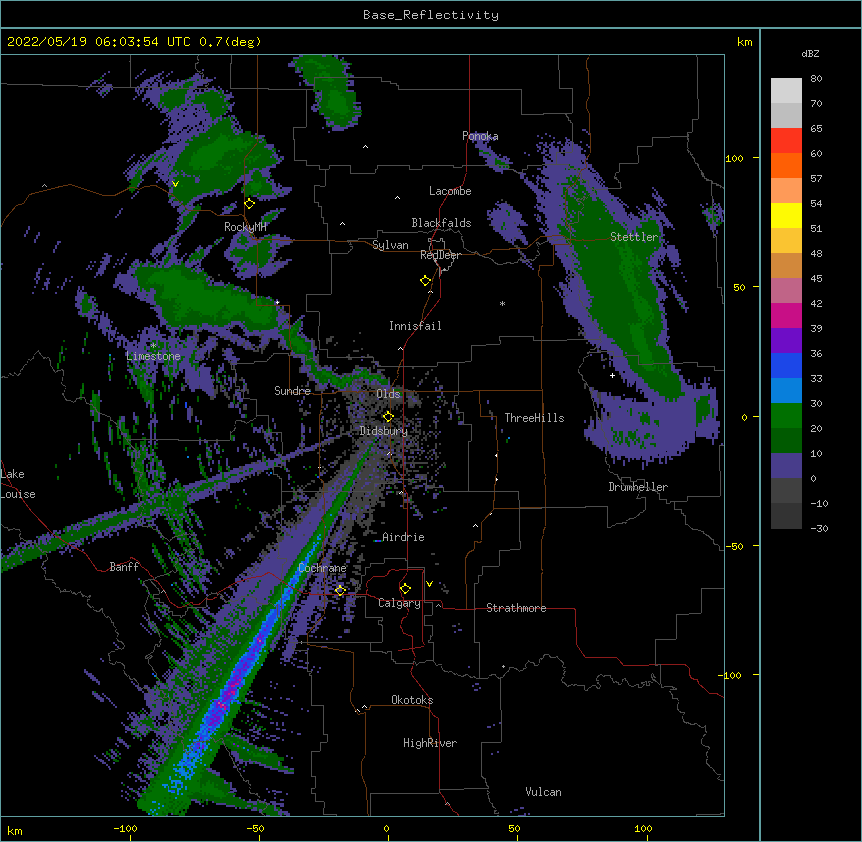Click the yellow diamond marker below Cochrane
This screenshot has height=842, width=862.
(x=340, y=591)
